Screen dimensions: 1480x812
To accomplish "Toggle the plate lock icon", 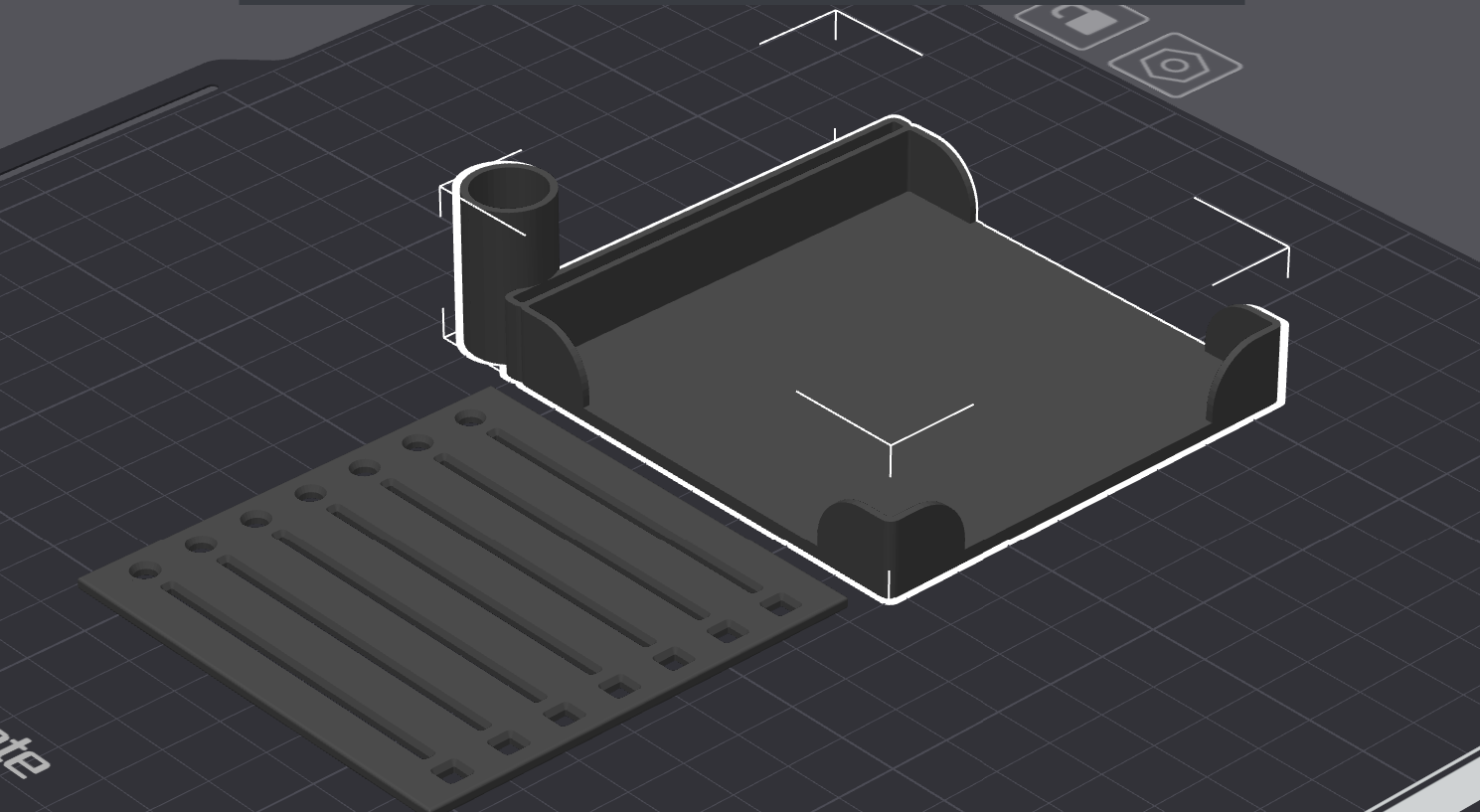I will (1080, 20).
